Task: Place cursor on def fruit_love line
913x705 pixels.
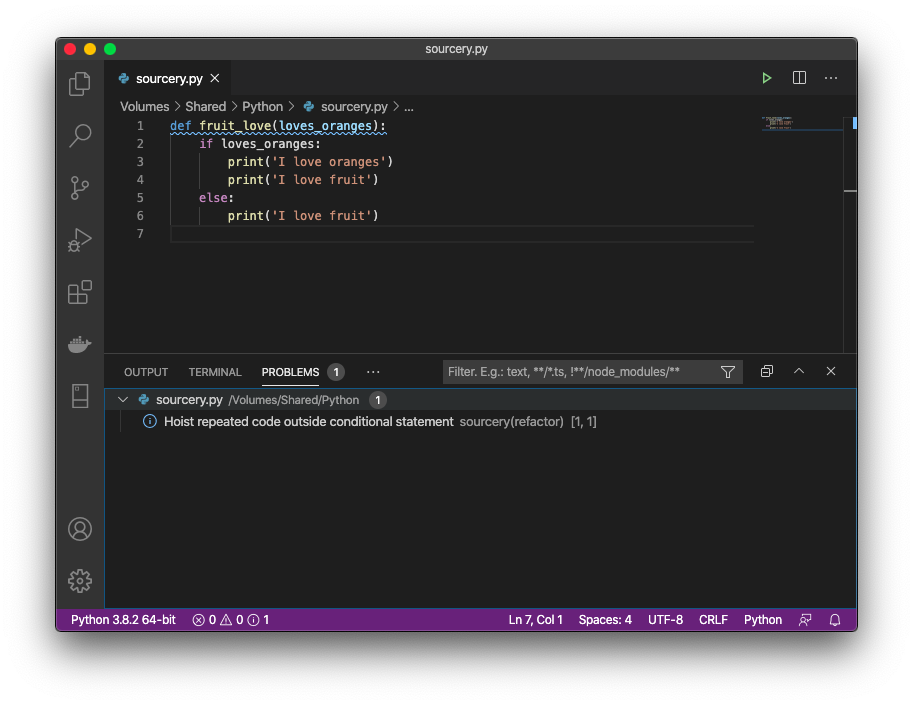Action: pyautogui.click(x=277, y=126)
